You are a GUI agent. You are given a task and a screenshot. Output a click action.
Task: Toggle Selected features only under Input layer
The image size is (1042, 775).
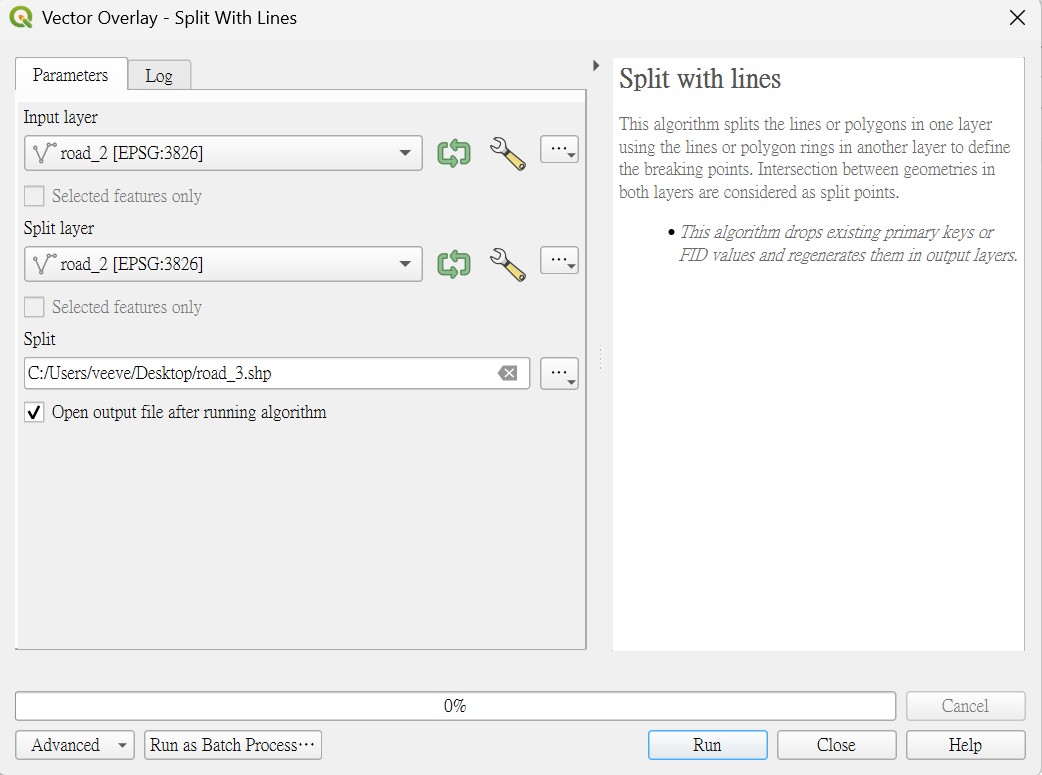tap(34, 196)
